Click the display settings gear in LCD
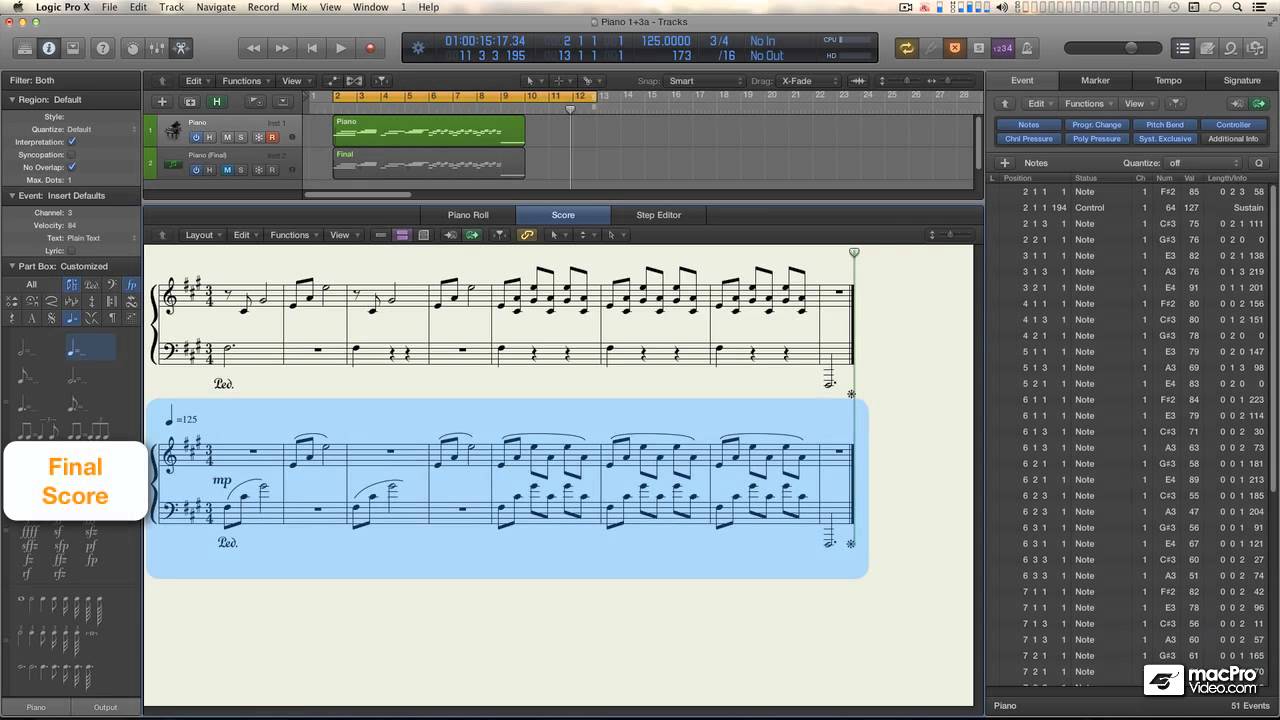This screenshot has width=1280, height=720. 418,47
